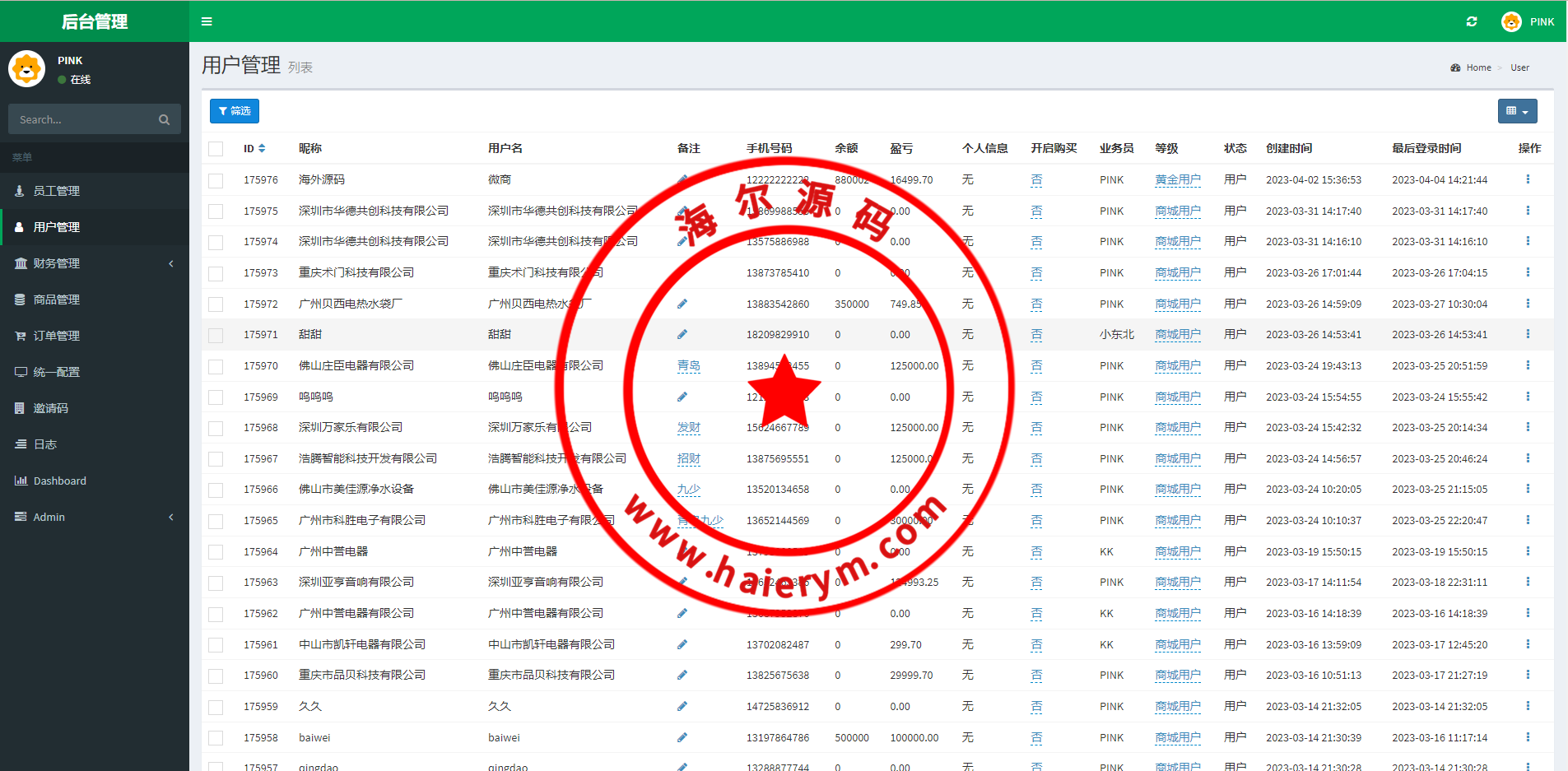The image size is (1568, 771).
Task: Click the PINK avatar in top bar
Action: point(1511,21)
